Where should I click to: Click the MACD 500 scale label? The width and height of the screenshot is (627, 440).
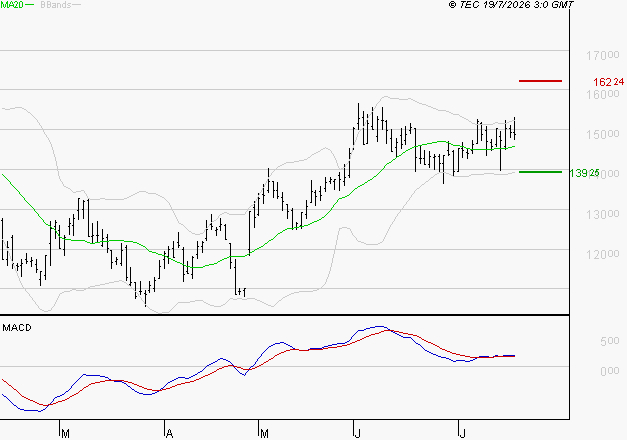pos(609,341)
